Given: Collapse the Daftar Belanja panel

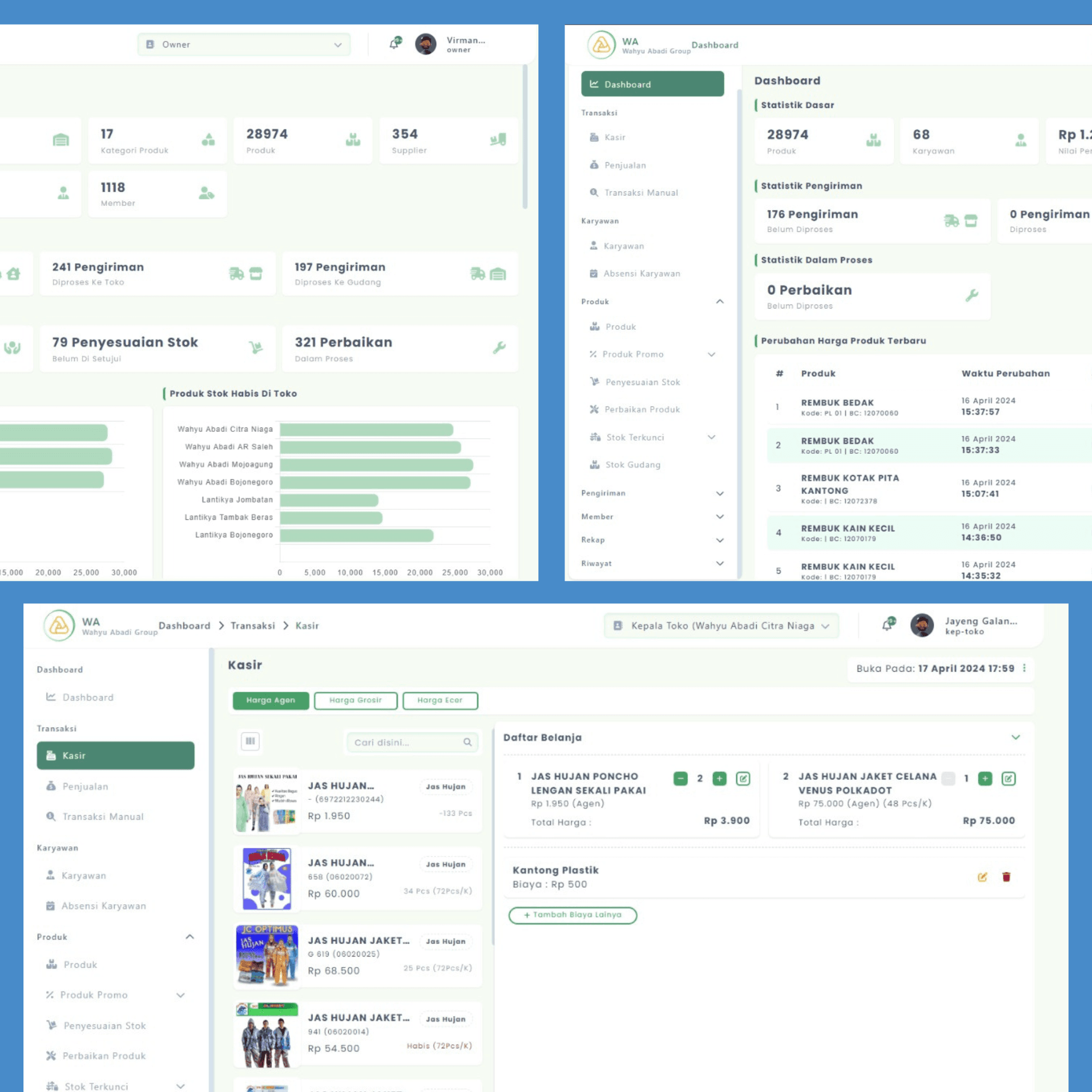Looking at the screenshot, I should click(1016, 737).
